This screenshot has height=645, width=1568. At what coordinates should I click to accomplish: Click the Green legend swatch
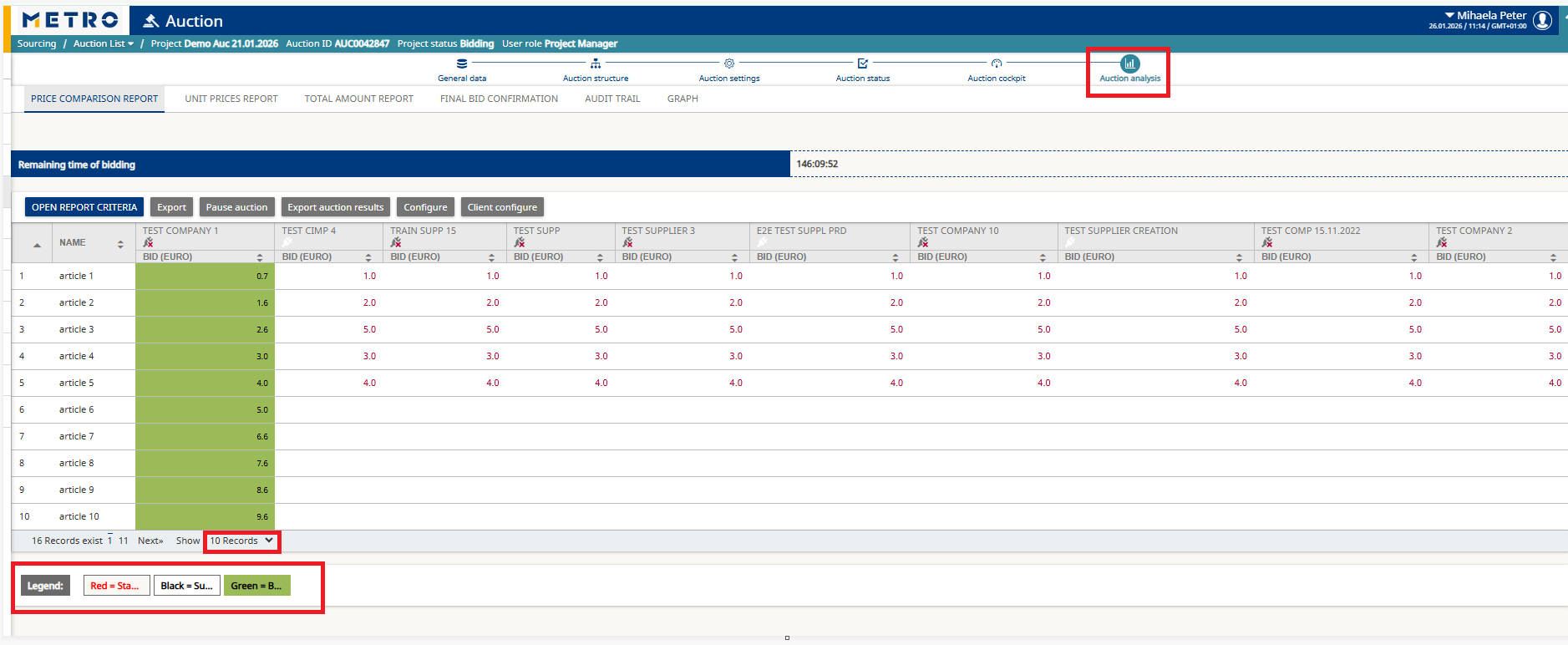[x=256, y=586]
